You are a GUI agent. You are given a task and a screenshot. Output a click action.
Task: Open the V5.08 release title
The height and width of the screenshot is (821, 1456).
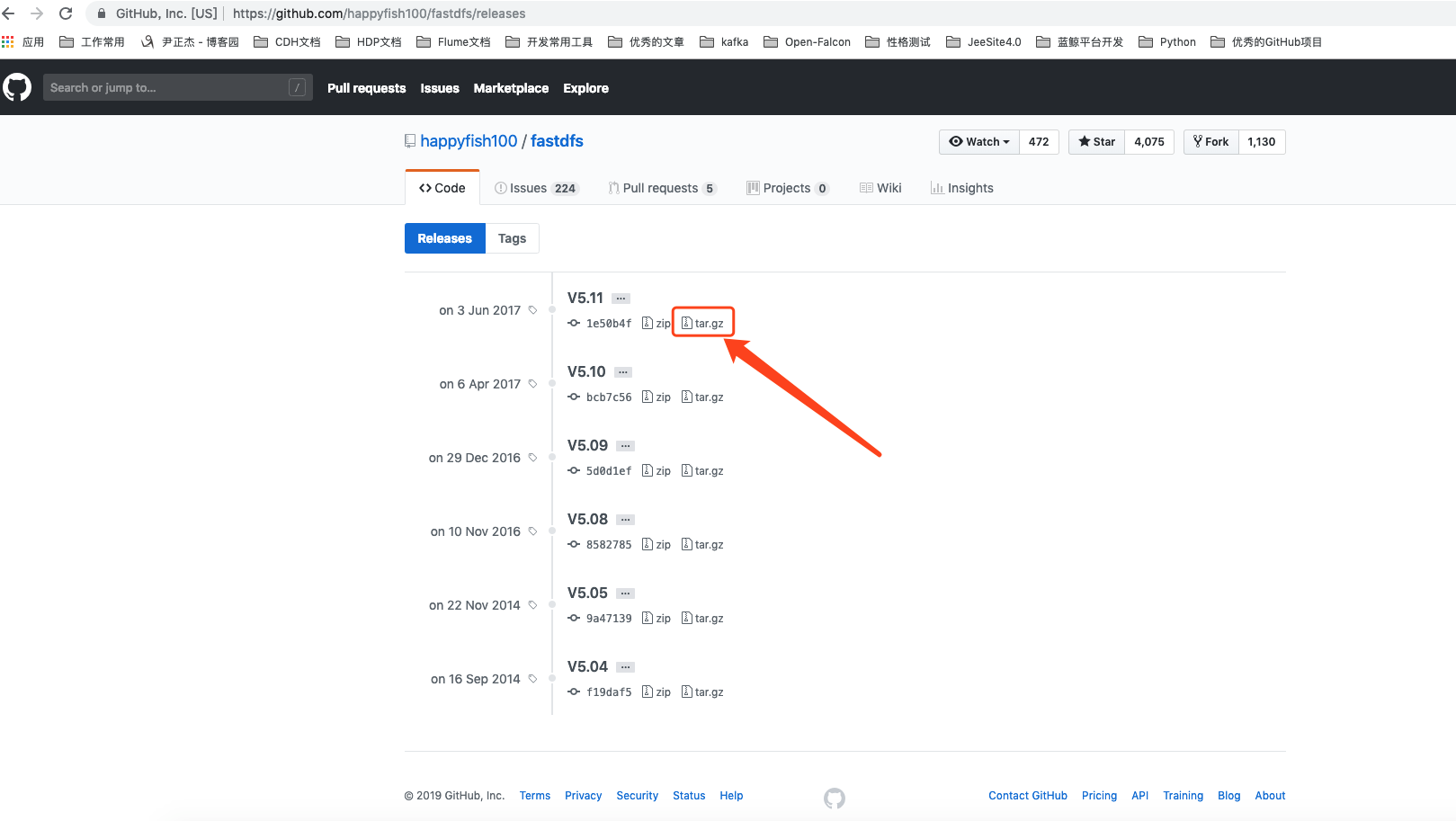point(587,520)
